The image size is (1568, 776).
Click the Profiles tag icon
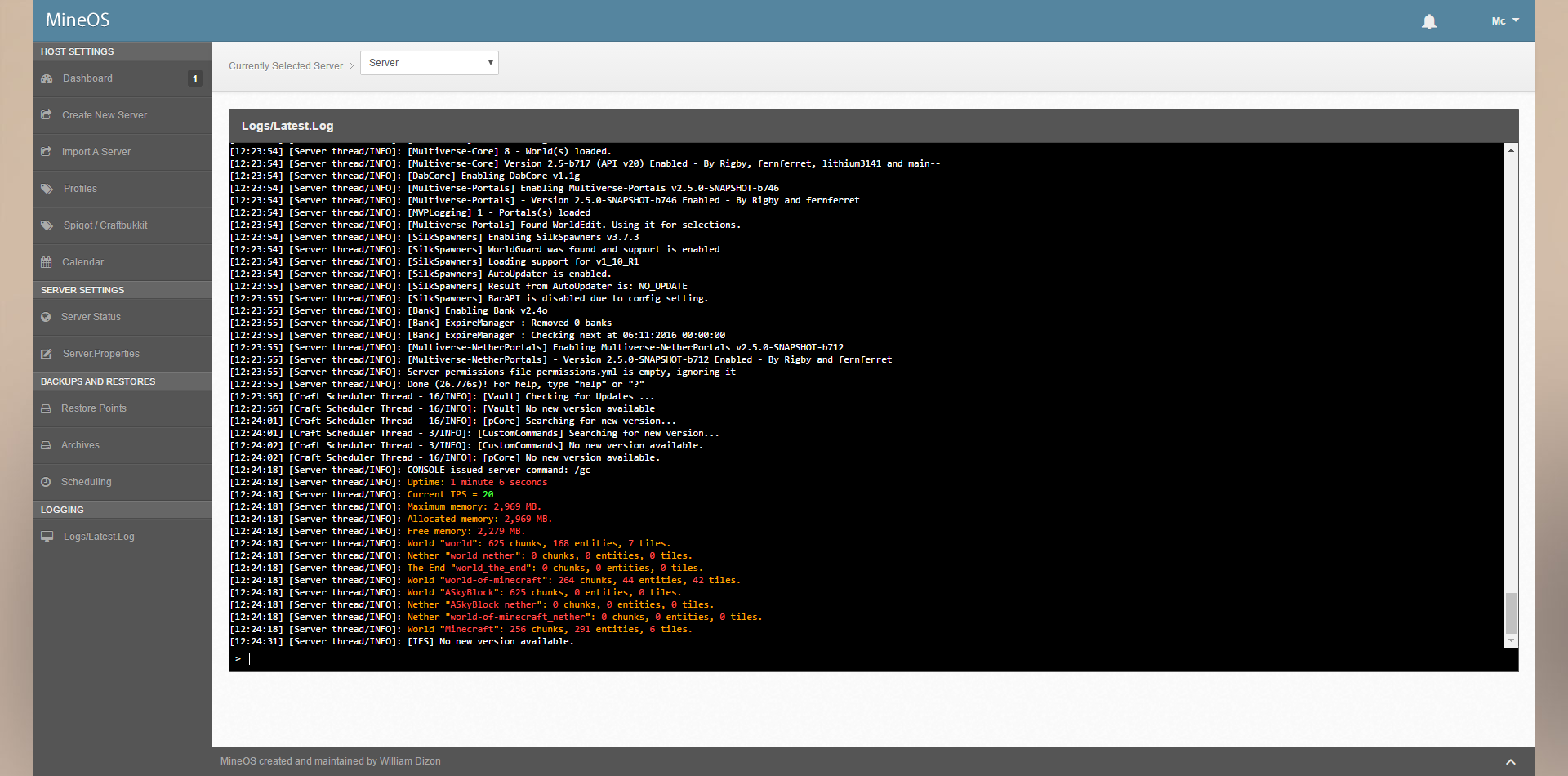47,189
